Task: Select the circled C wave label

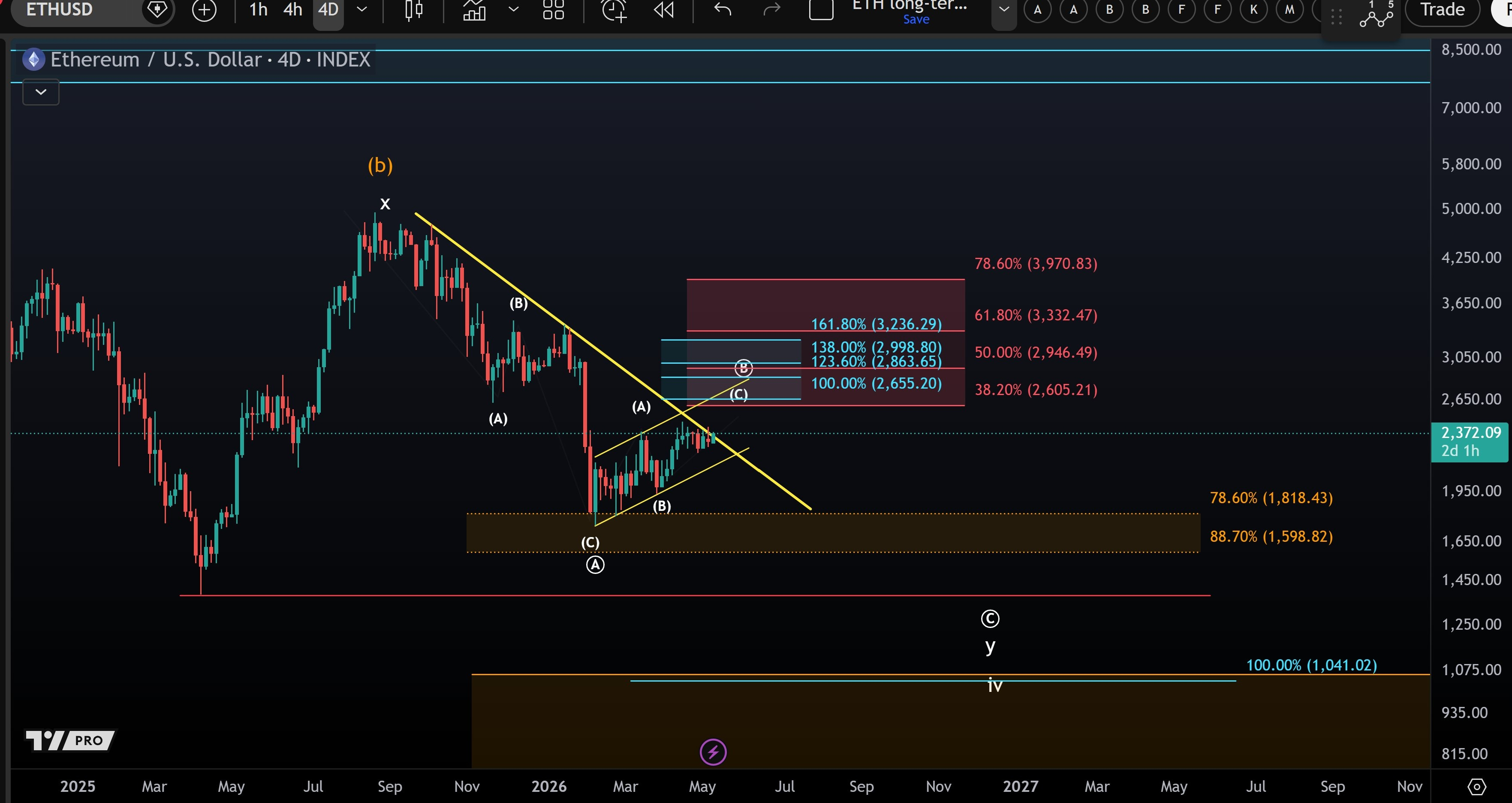Action: tap(990, 619)
